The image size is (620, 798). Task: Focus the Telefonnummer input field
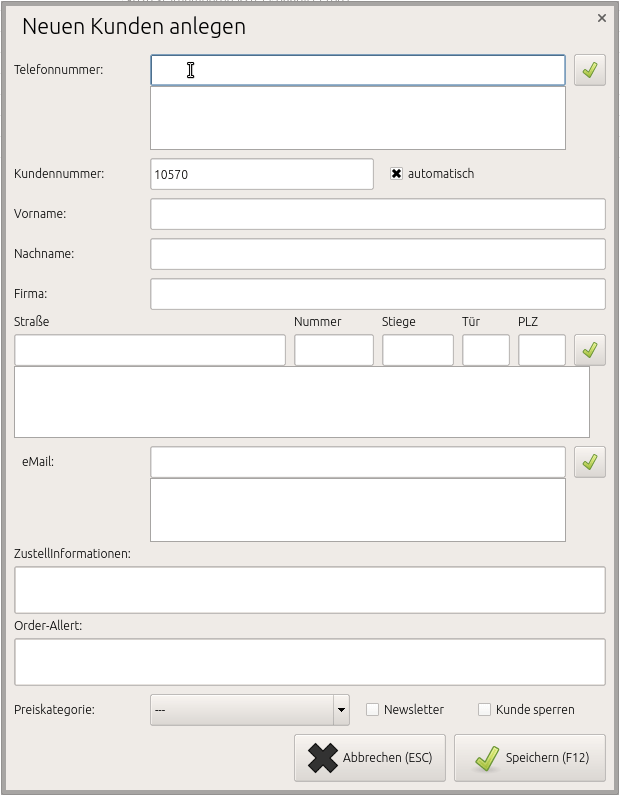(357, 70)
